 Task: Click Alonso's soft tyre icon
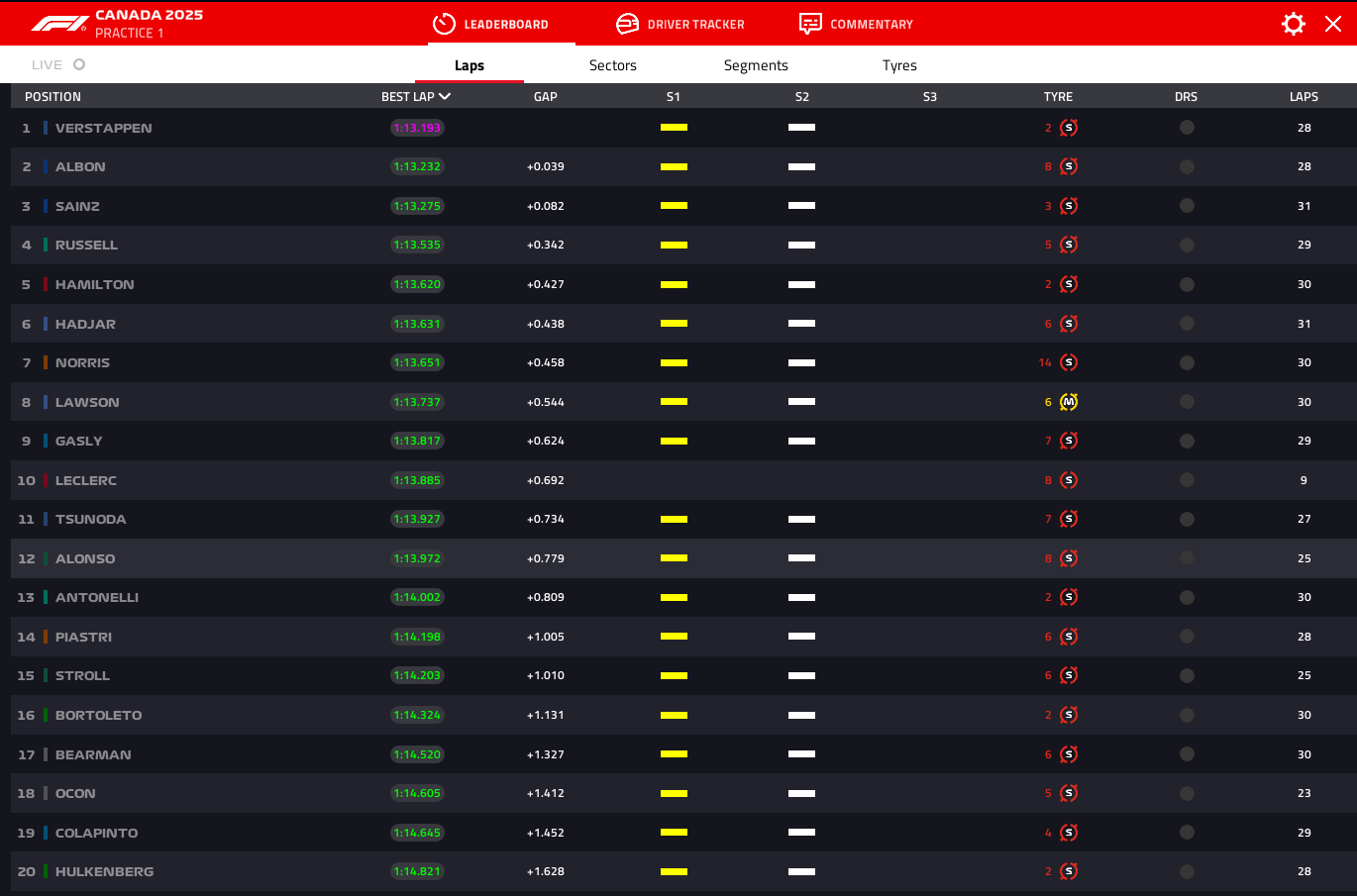[1069, 558]
